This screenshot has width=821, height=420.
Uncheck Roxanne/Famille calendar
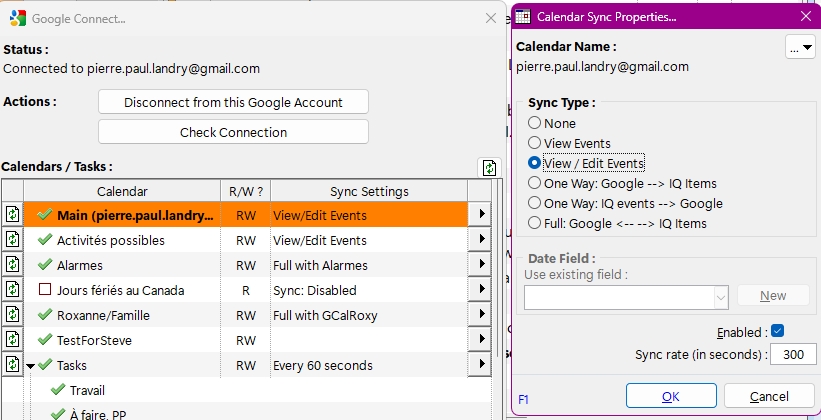[45, 315]
